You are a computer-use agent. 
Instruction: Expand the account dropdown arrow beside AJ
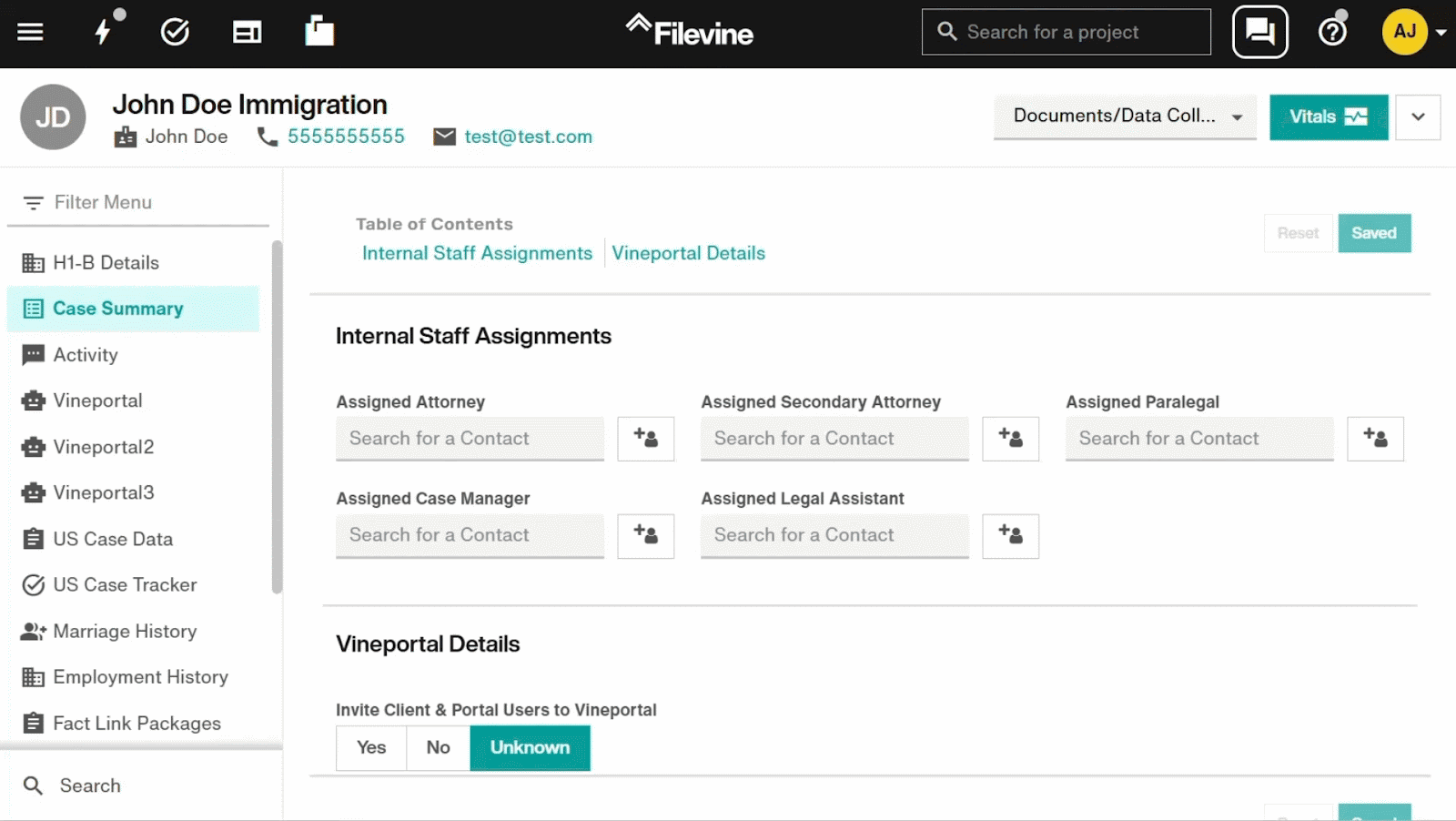1441,33
